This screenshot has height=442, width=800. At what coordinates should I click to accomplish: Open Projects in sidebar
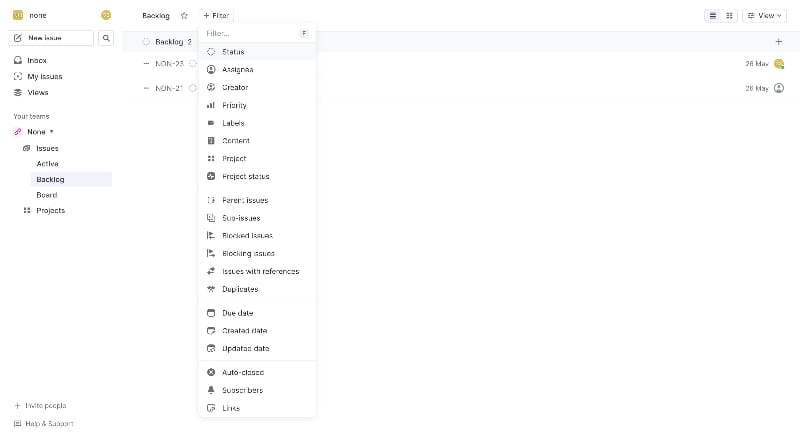click(51, 210)
